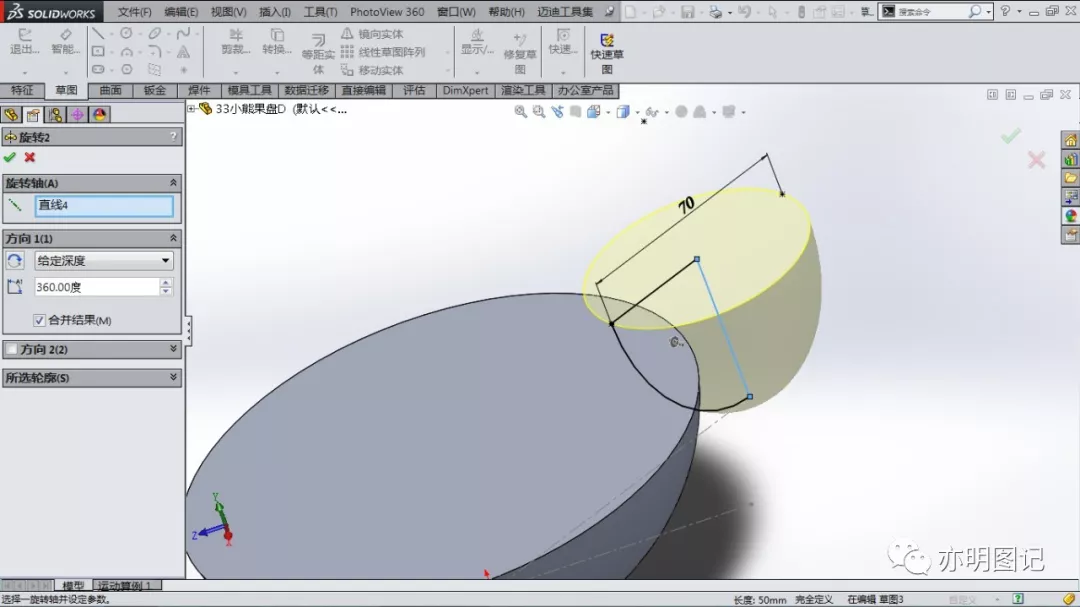Open the 给定深度 revolve type dropdown

[104, 260]
